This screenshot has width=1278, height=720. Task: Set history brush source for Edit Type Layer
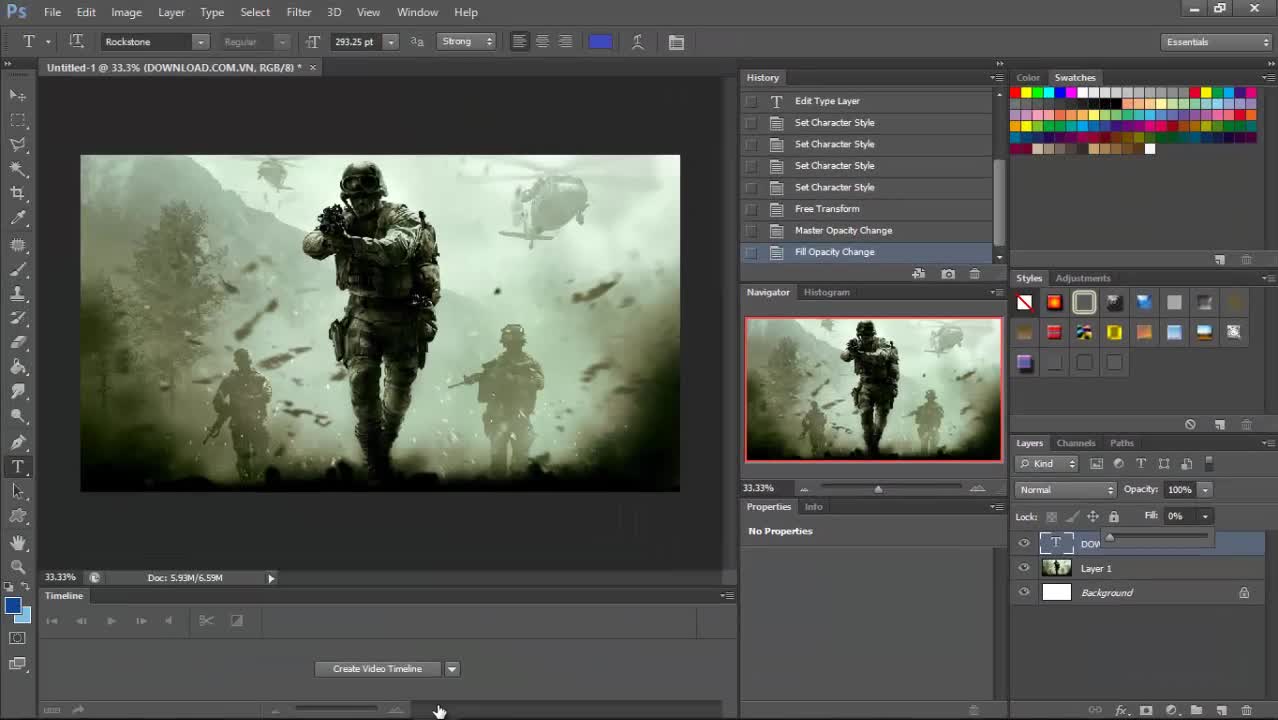[x=751, y=101]
